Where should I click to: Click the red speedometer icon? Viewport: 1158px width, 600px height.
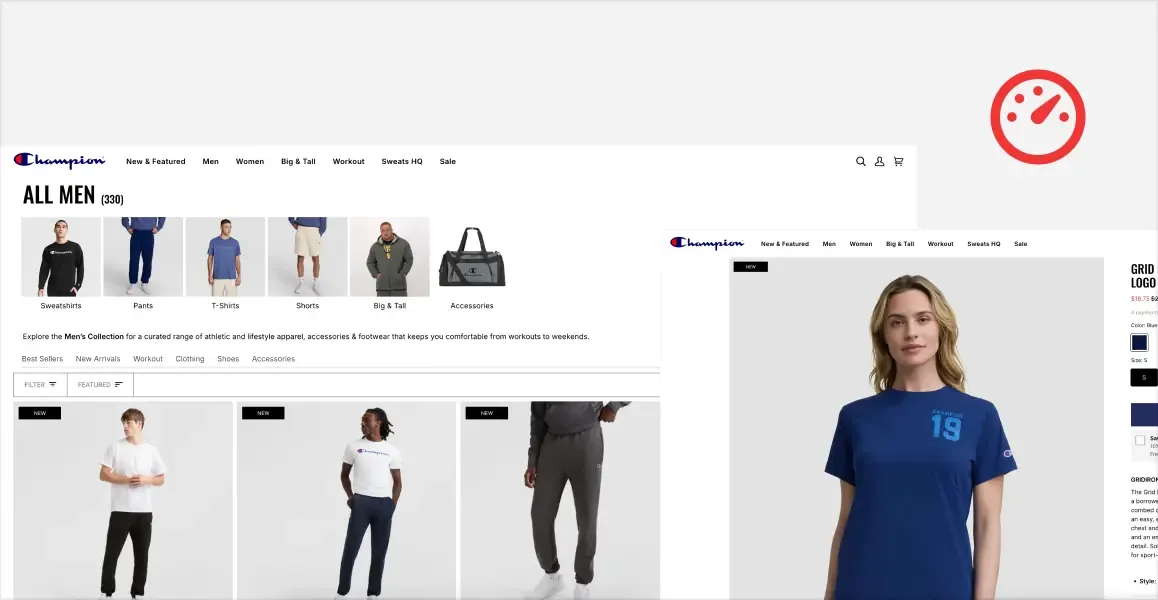[x=1038, y=117]
